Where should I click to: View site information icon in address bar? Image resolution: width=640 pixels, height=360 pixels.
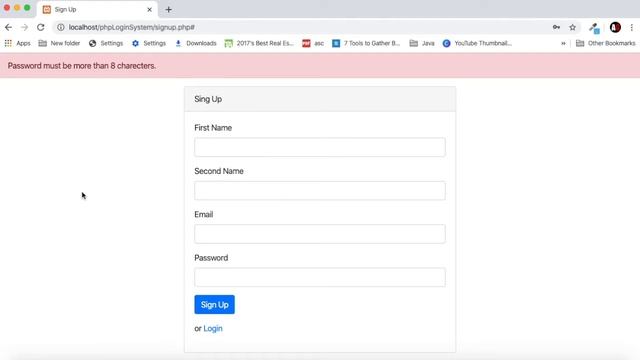(x=61, y=27)
